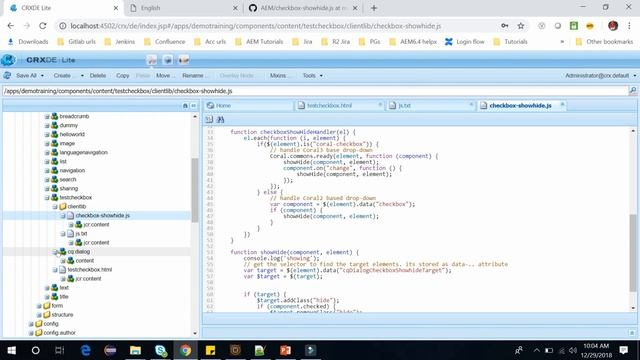Open PowerPoint from the taskbar

[x=285, y=350]
